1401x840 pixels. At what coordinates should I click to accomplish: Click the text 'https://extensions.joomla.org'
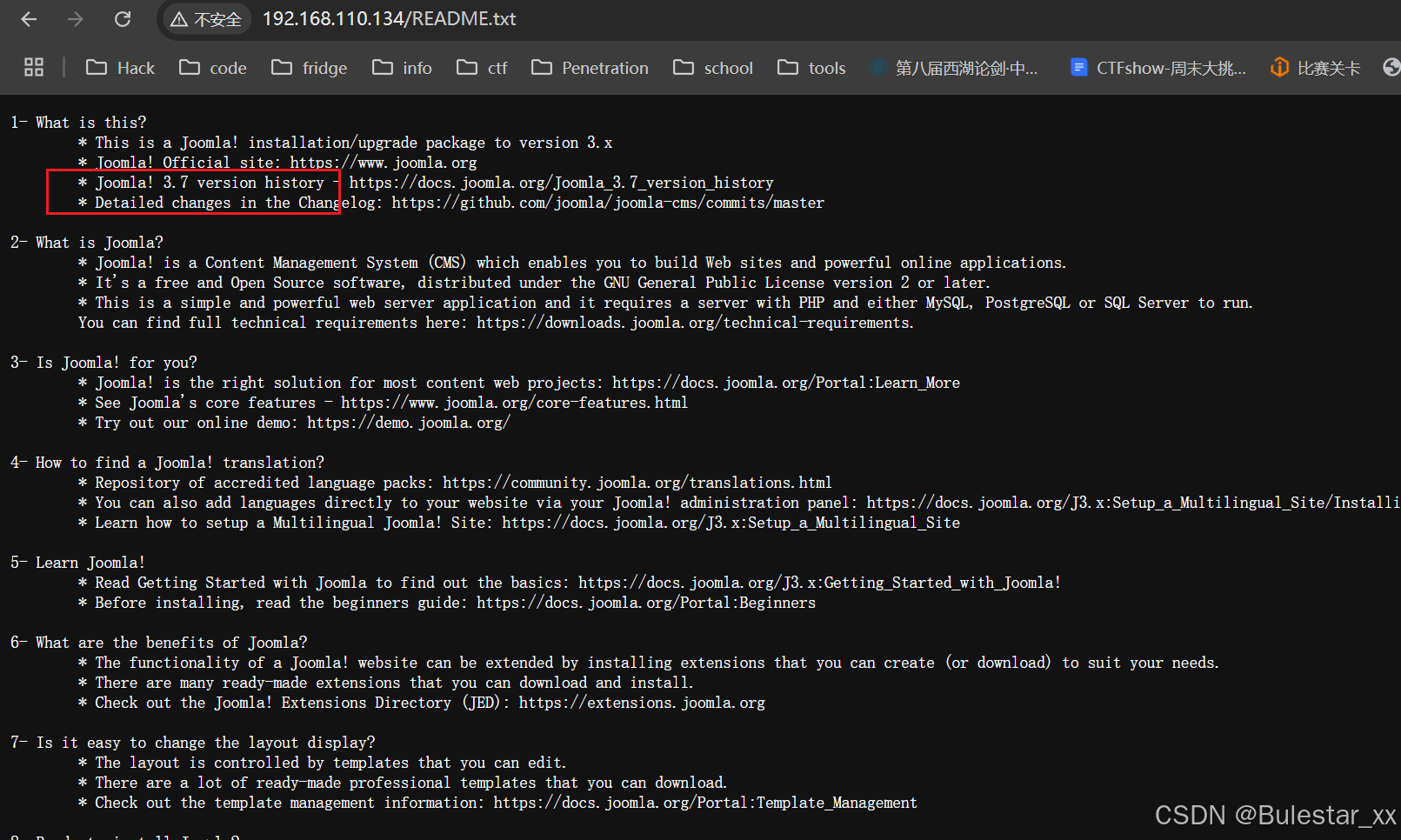643,703
